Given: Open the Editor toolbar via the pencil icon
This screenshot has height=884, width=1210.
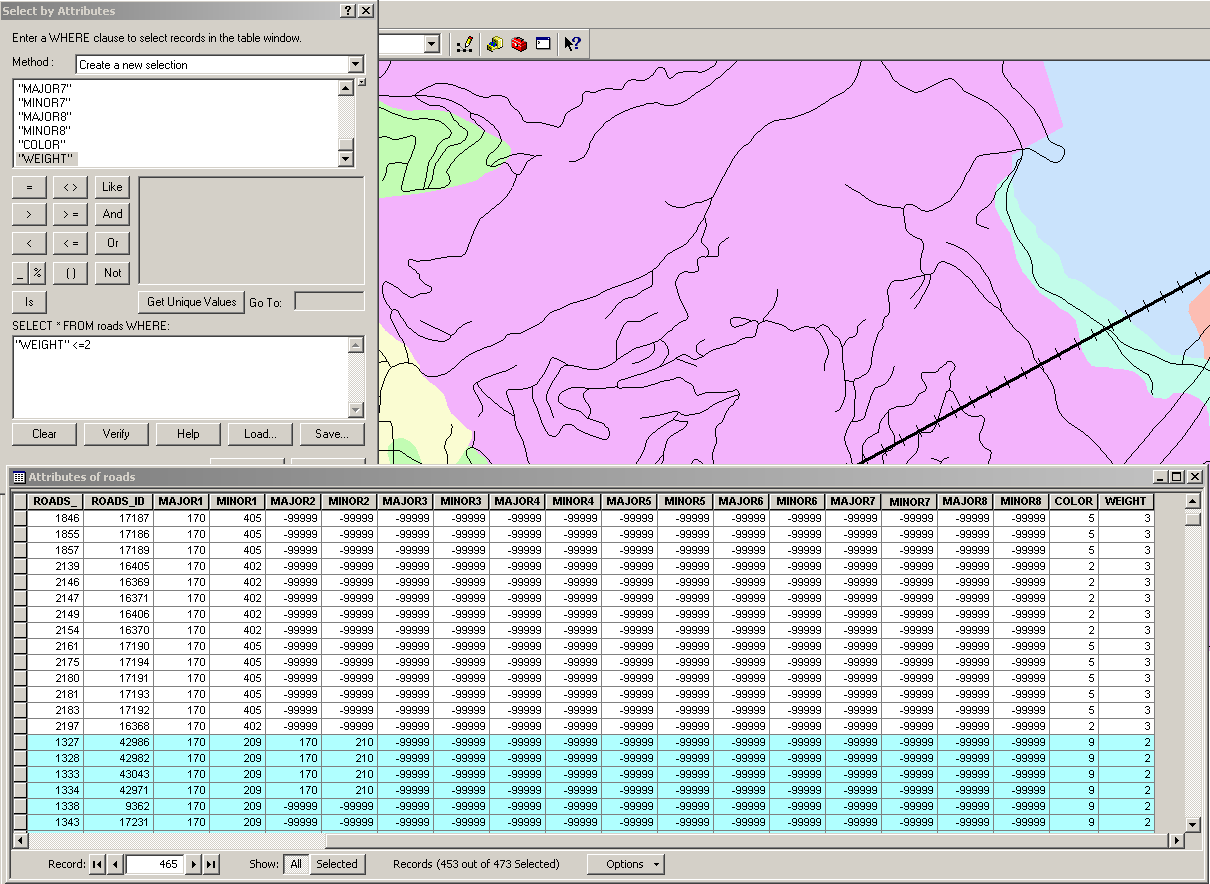Looking at the screenshot, I should pos(464,44).
